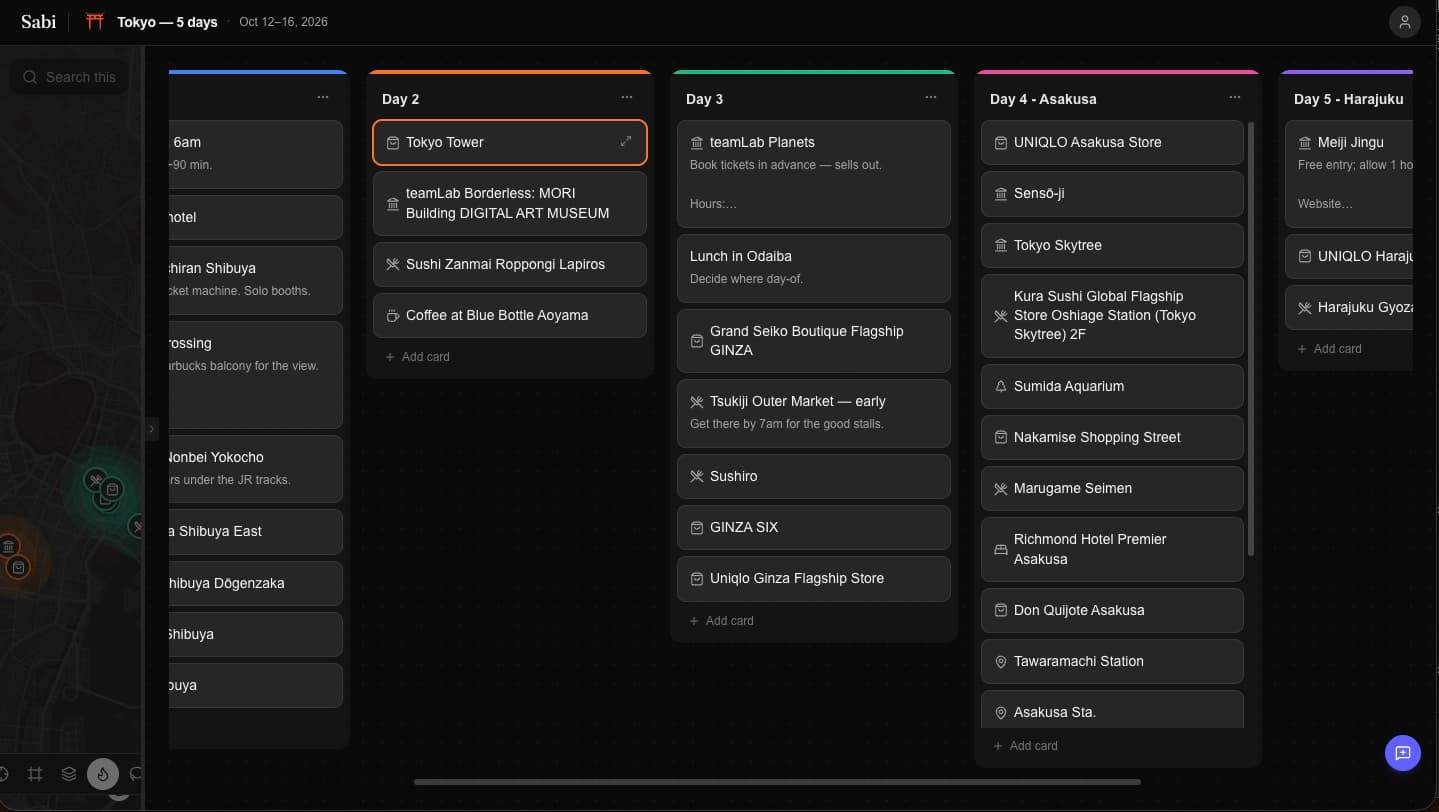The image size is (1439, 812).
Task: Add a card to Day 4 - Asakusa
Action: pyautogui.click(x=1026, y=746)
